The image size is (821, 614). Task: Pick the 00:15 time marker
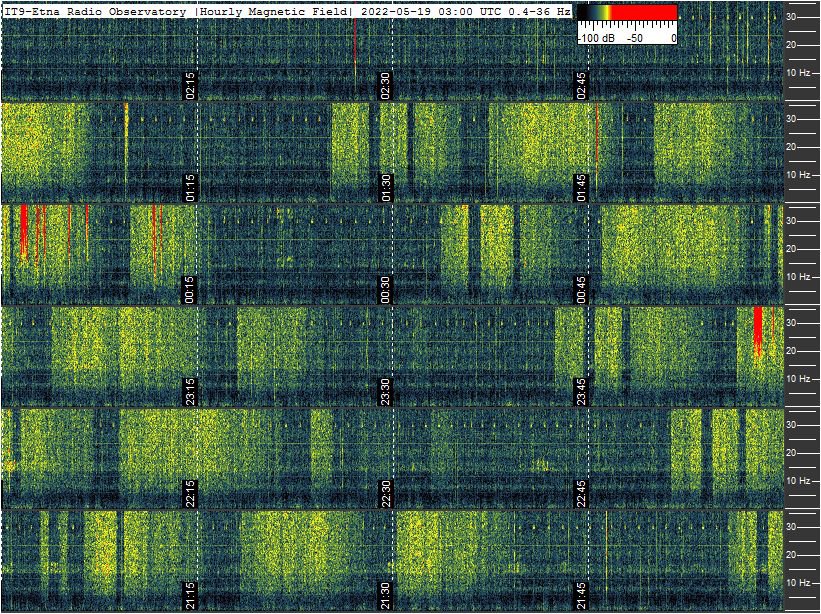pyautogui.click(x=190, y=289)
